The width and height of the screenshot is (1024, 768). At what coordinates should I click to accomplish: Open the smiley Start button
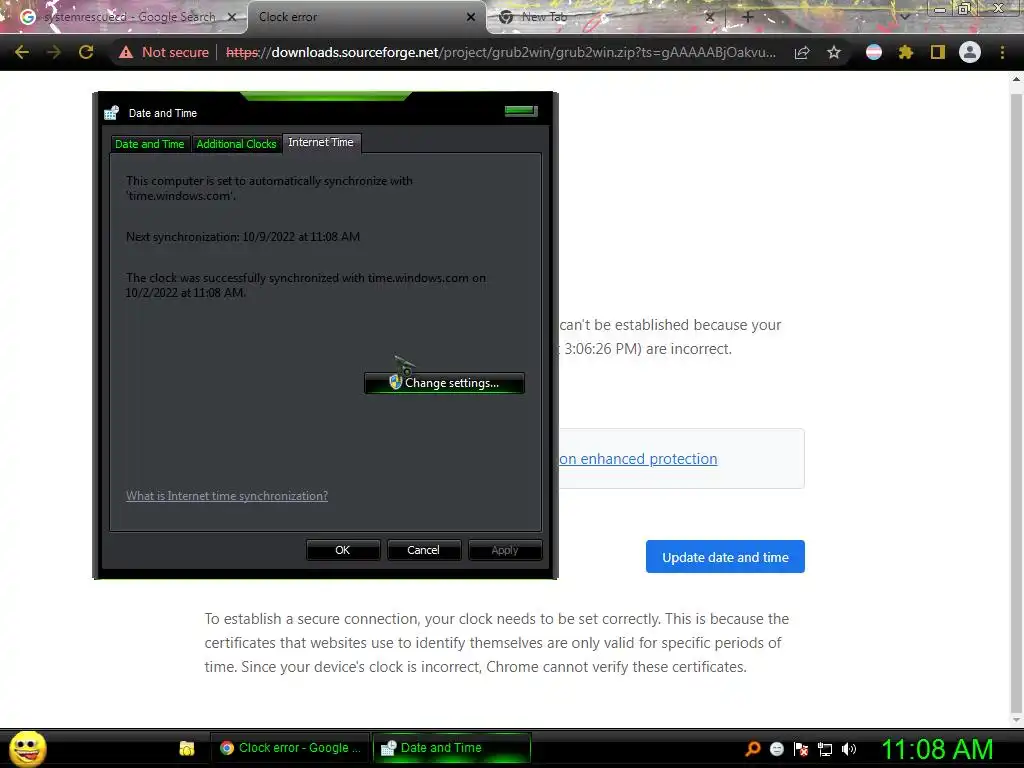27,748
